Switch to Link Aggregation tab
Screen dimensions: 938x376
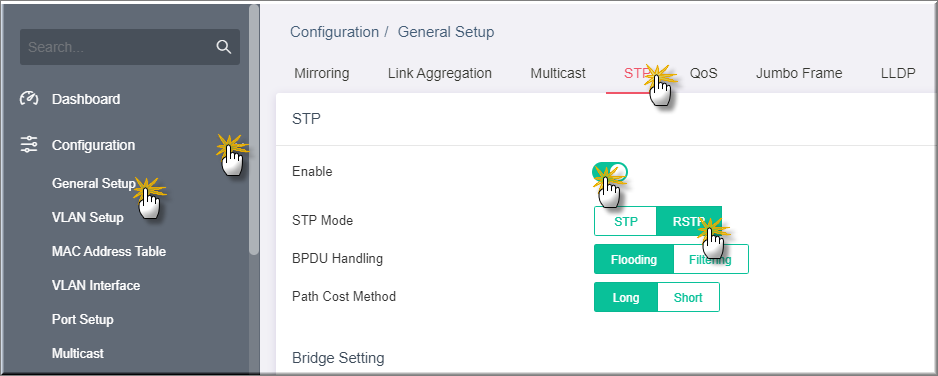click(440, 73)
